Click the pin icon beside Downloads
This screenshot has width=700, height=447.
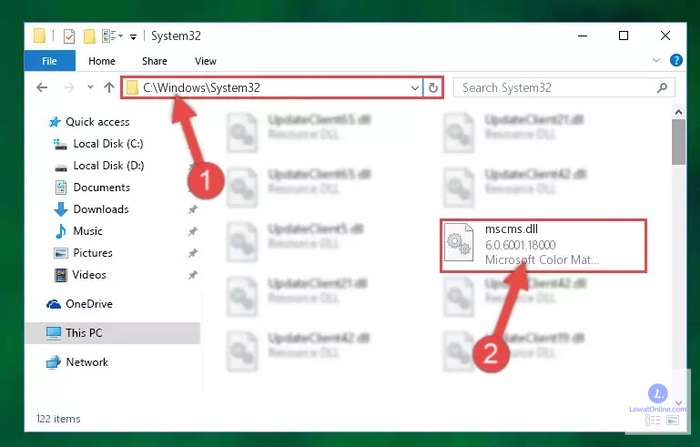(x=192, y=209)
